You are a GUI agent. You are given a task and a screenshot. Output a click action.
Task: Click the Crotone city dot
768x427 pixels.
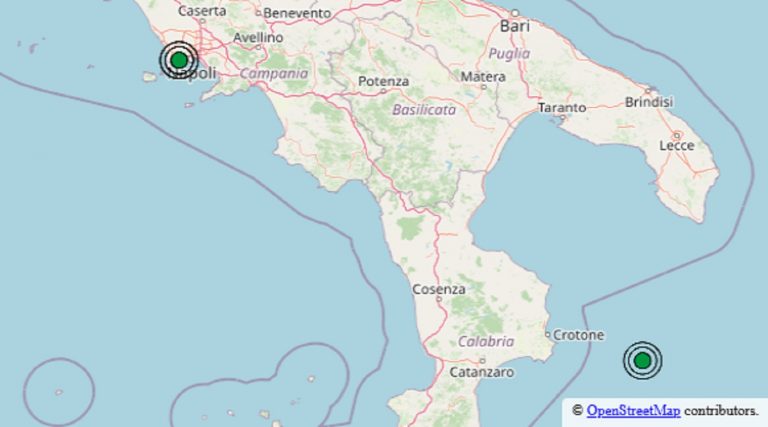(548, 334)
